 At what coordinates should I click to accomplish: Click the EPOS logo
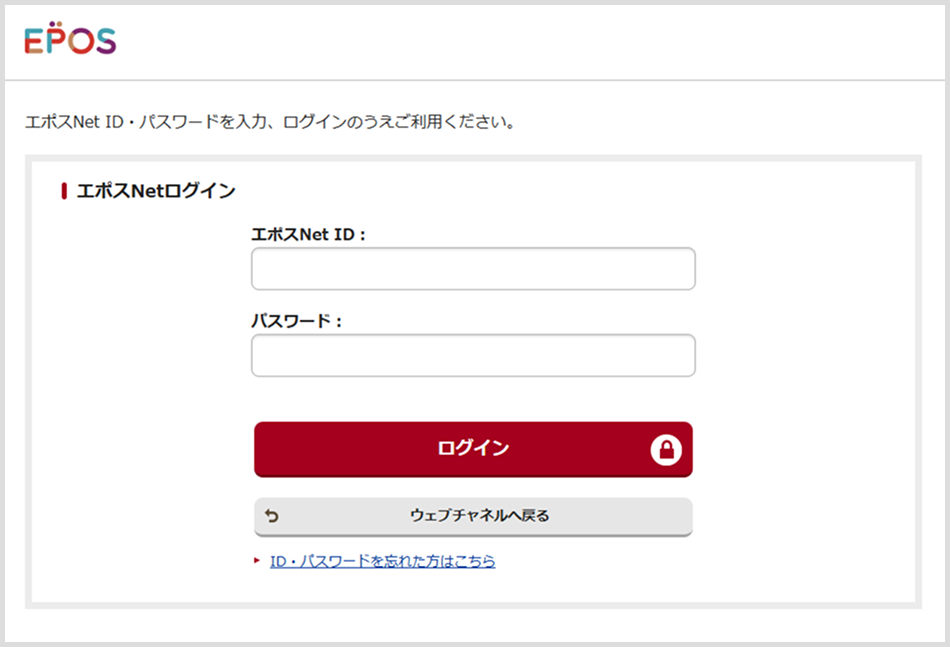[x=70, y=41]
